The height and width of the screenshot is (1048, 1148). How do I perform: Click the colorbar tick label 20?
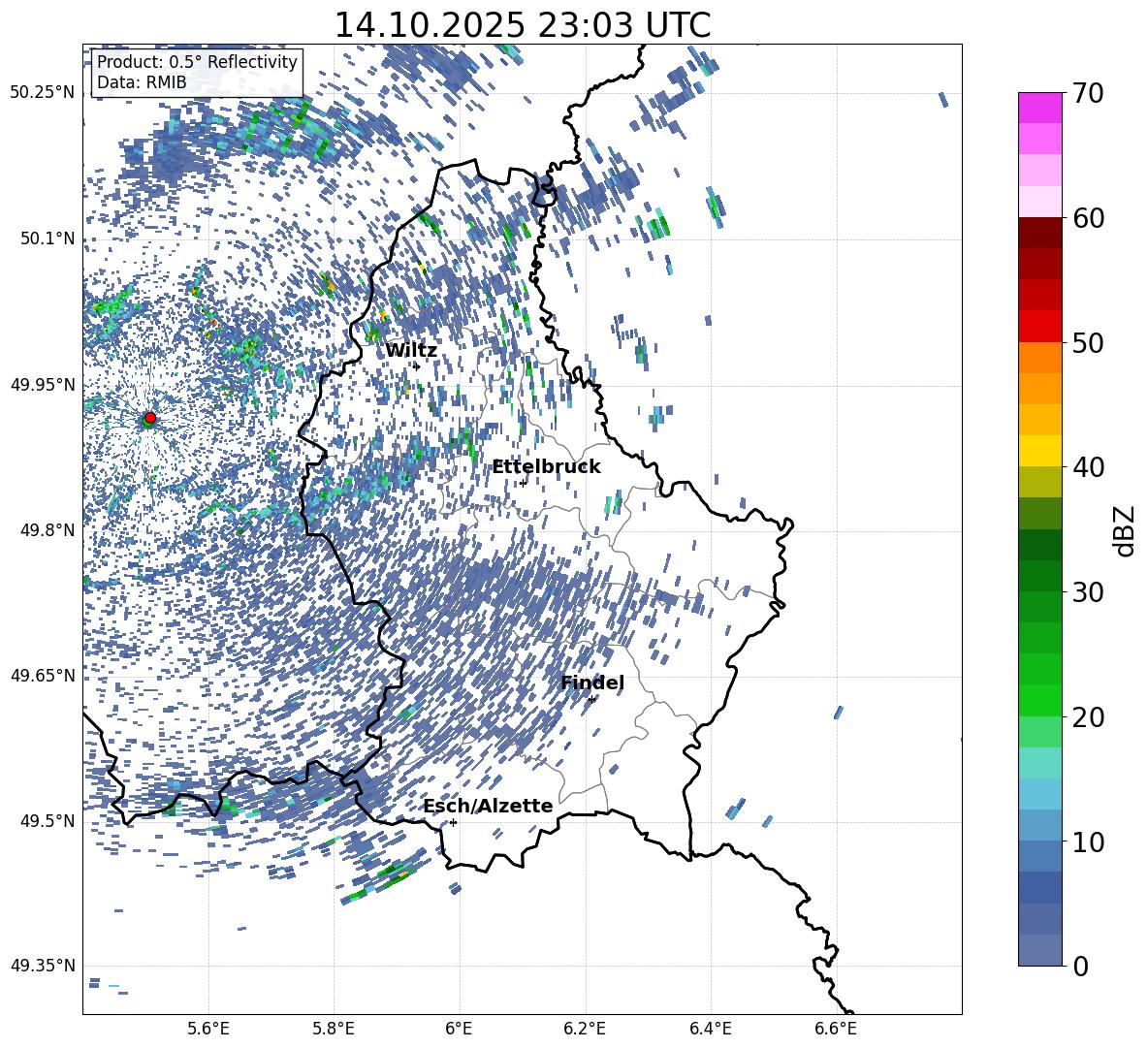pos(1088,716)
